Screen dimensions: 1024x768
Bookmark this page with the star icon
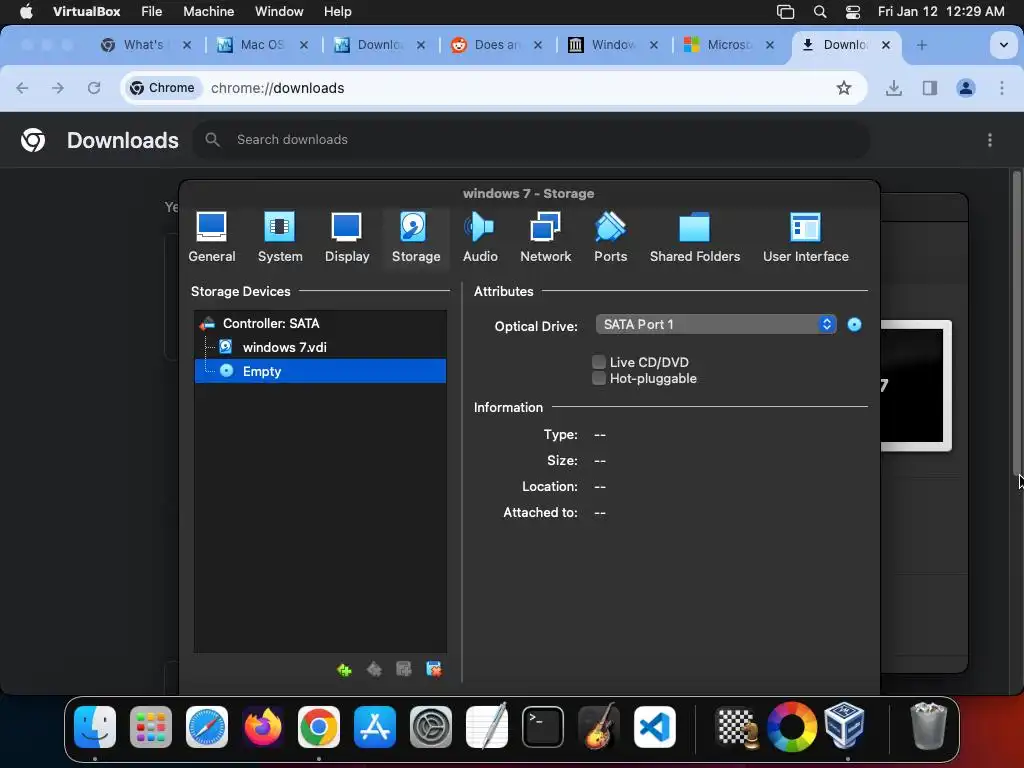[x=844, y=88]
